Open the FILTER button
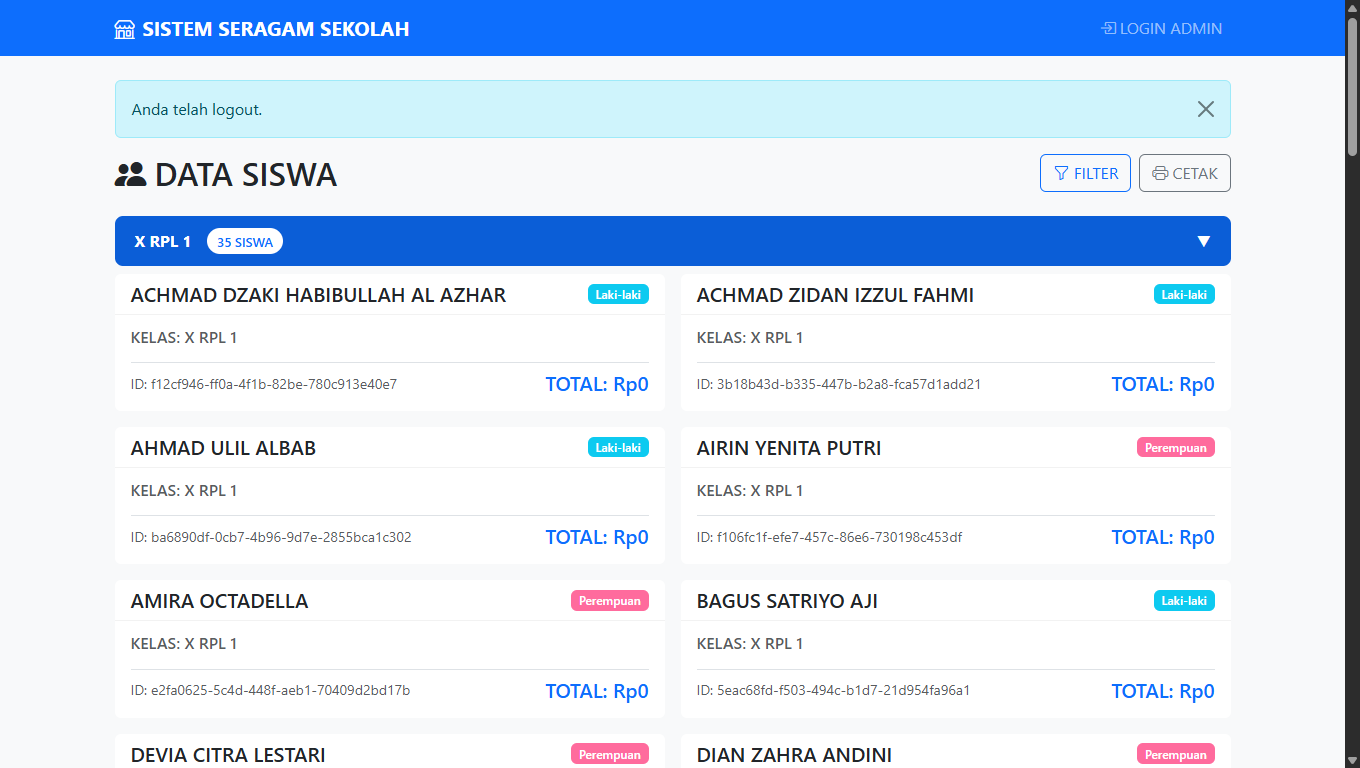Image resolution: width=1360 pixels, height=768 pixels. pos(1086,173)
